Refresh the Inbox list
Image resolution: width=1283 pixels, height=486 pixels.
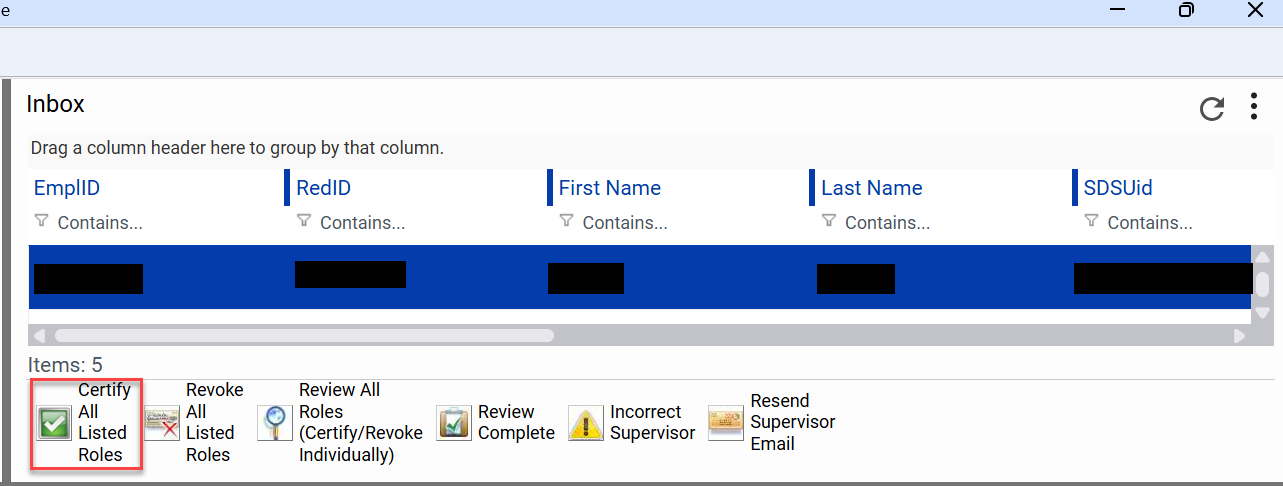point(1212,109)
